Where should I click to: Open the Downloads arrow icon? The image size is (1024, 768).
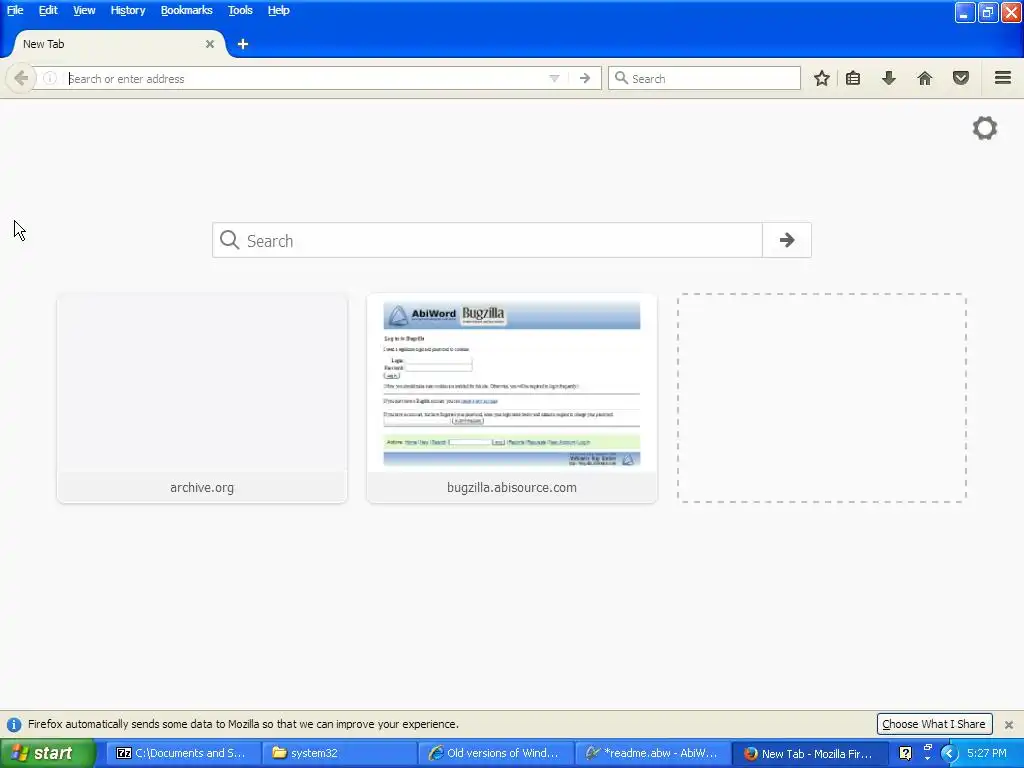pyautogui.click(x=889, y=78)
